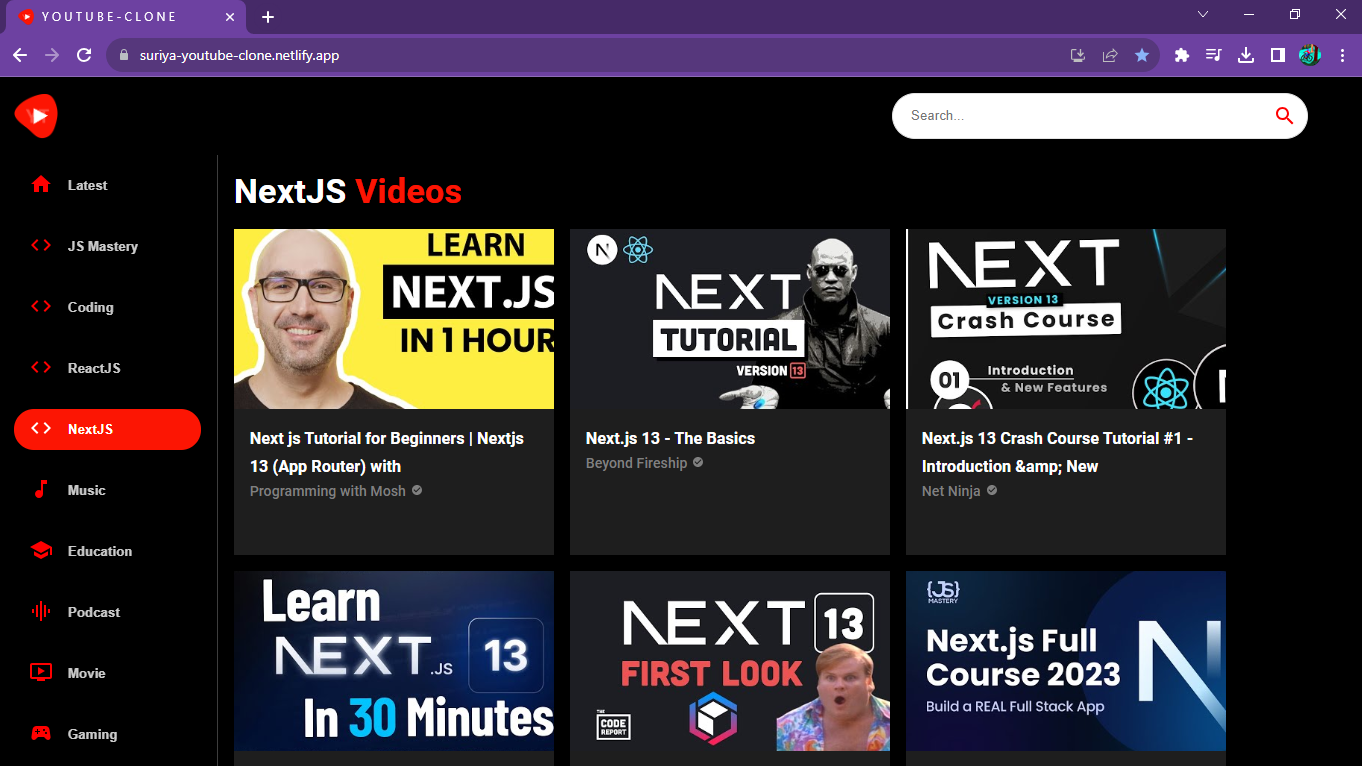Reload the page
Image resolution: width=1362 pixels, height=766 pixels.
click(84, 55)
